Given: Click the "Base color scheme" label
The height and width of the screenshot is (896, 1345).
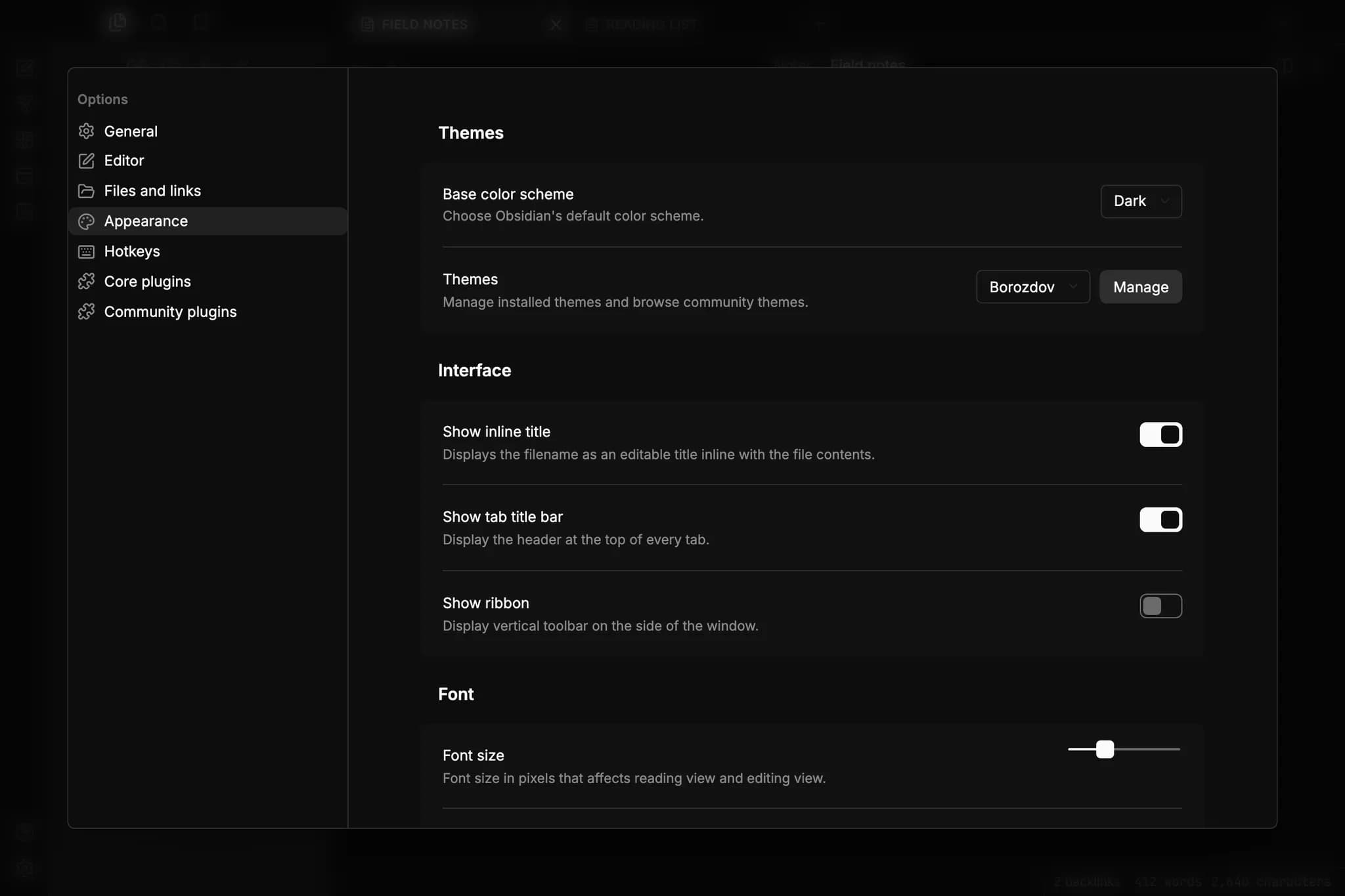Looking at the screenshot, I should pyautogui.click(x=508, y=194).
